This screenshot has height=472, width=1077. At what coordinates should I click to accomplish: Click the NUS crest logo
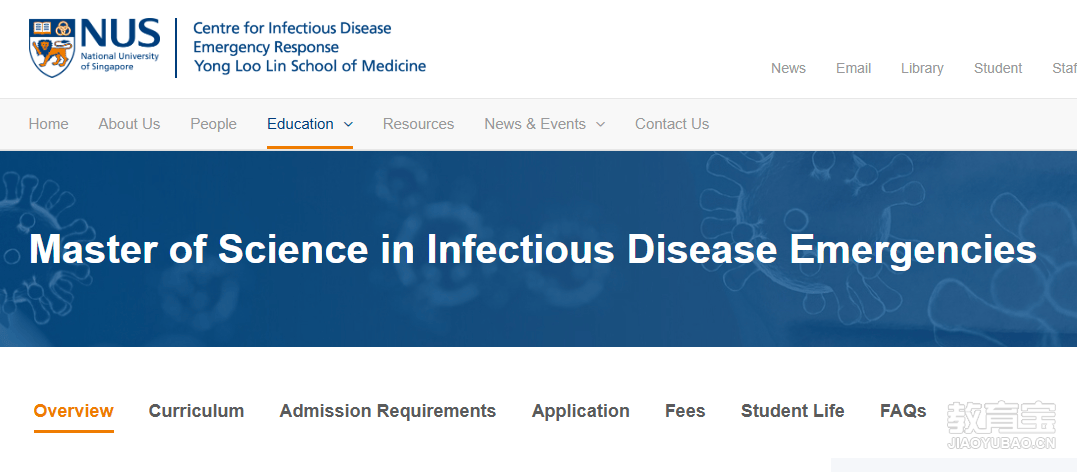[x=52, y=47]
